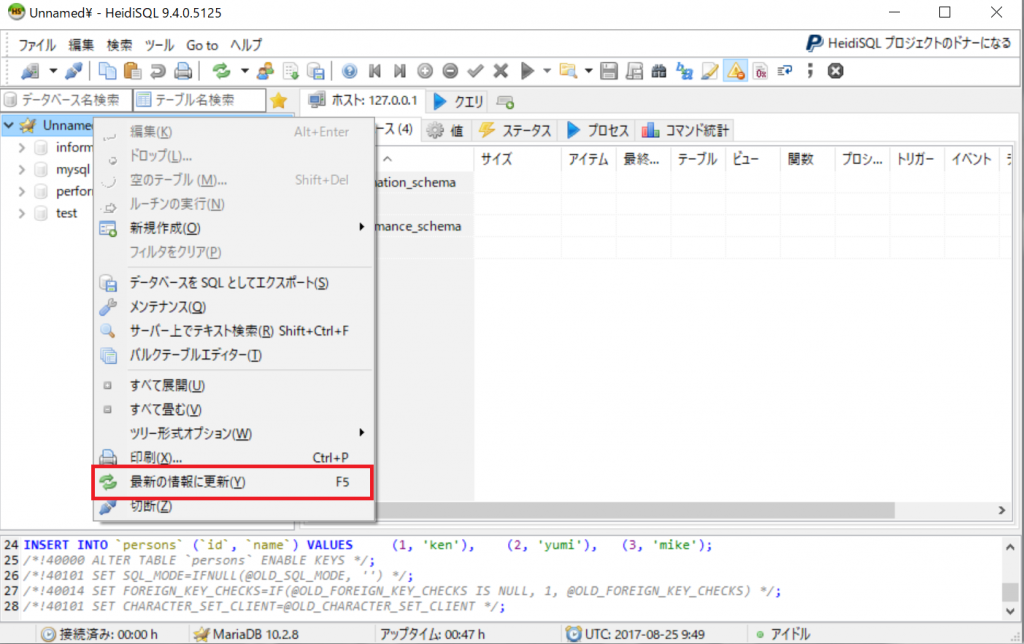Open the 検索 menu

(120, 45)
